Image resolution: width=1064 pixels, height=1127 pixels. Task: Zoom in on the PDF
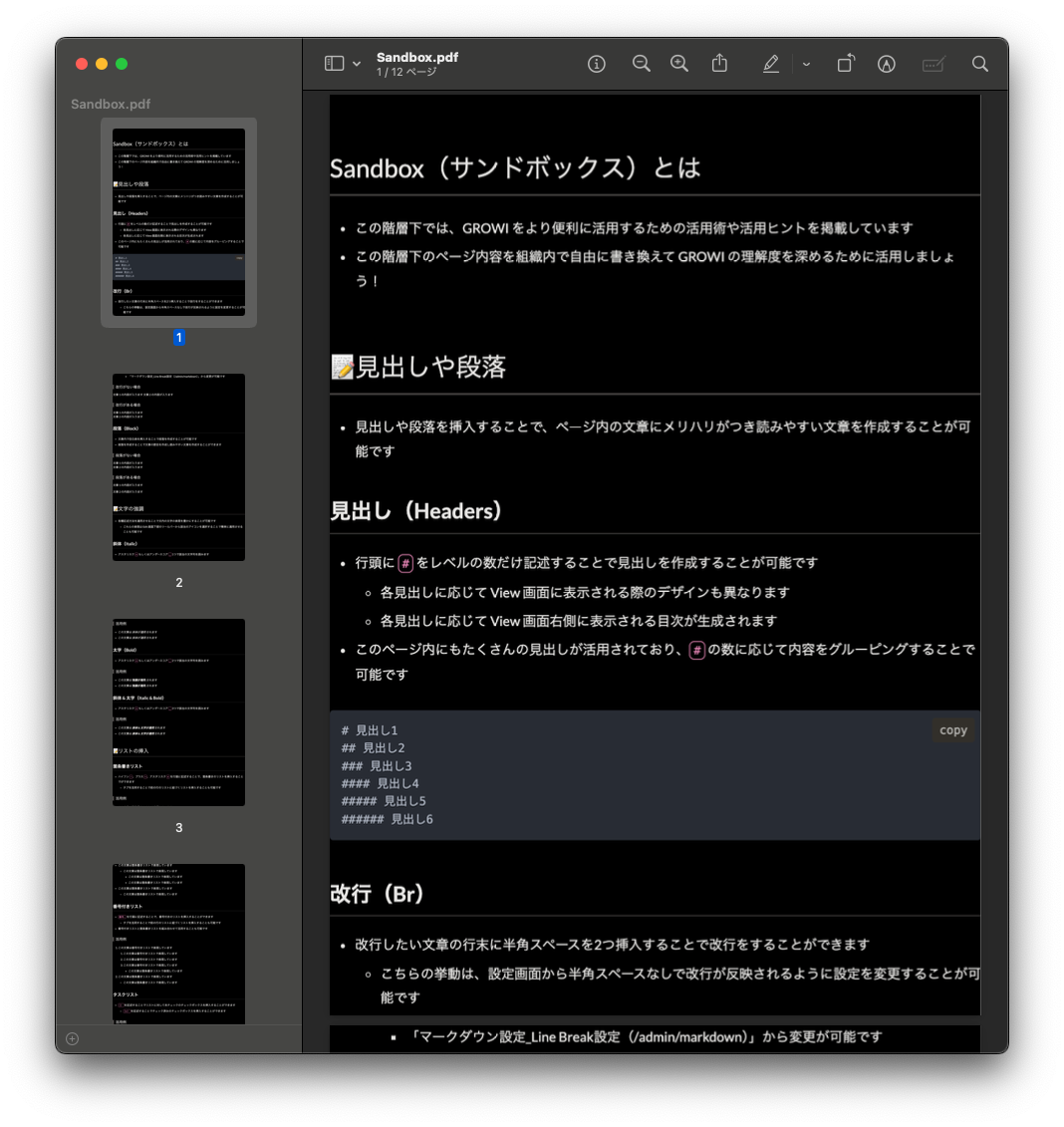pos(679,64)
